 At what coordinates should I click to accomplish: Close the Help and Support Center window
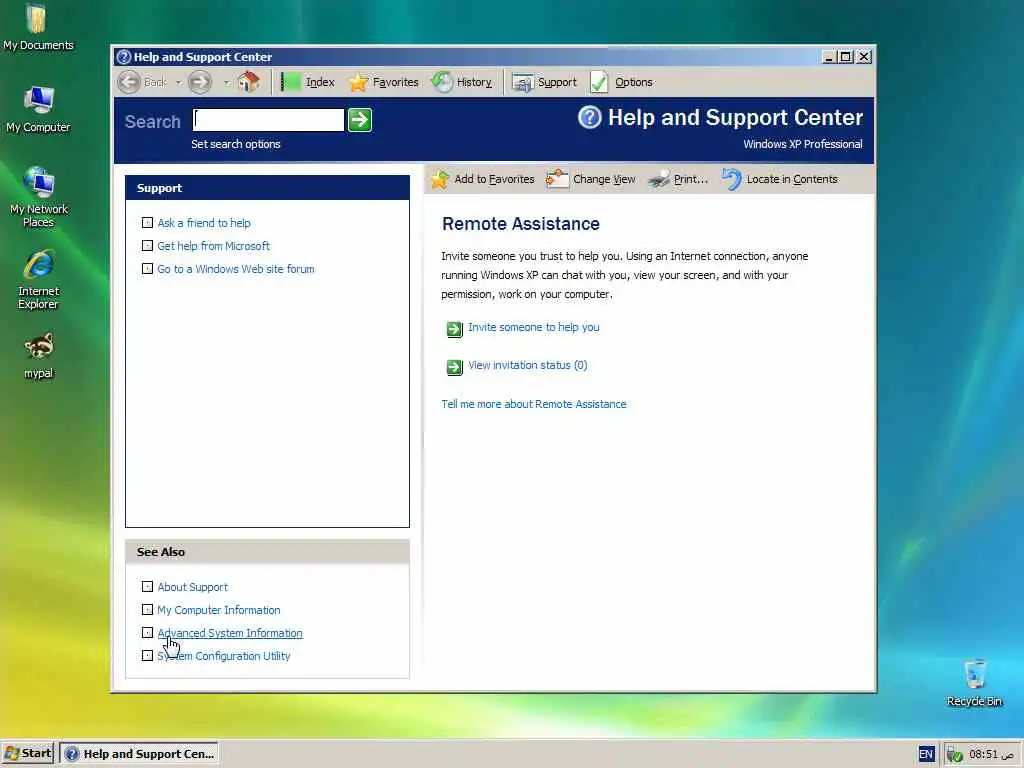[864, 57]
